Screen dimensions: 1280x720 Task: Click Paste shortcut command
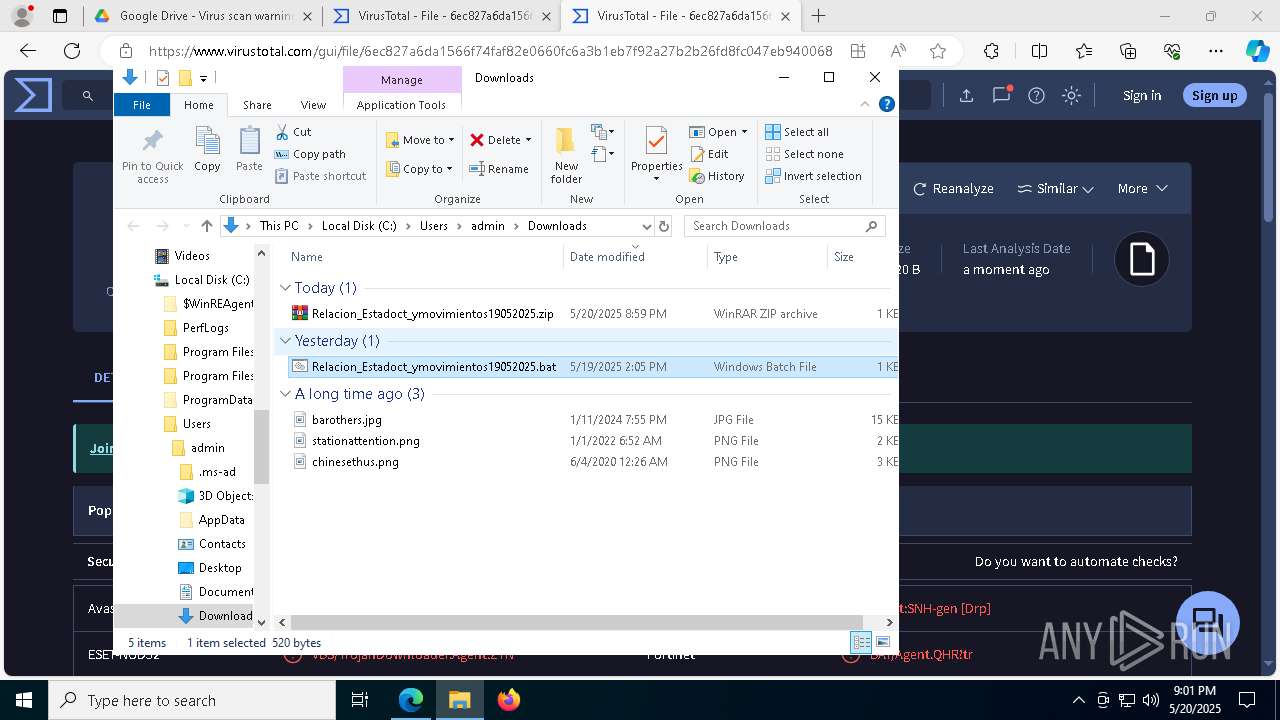(320, 176)
